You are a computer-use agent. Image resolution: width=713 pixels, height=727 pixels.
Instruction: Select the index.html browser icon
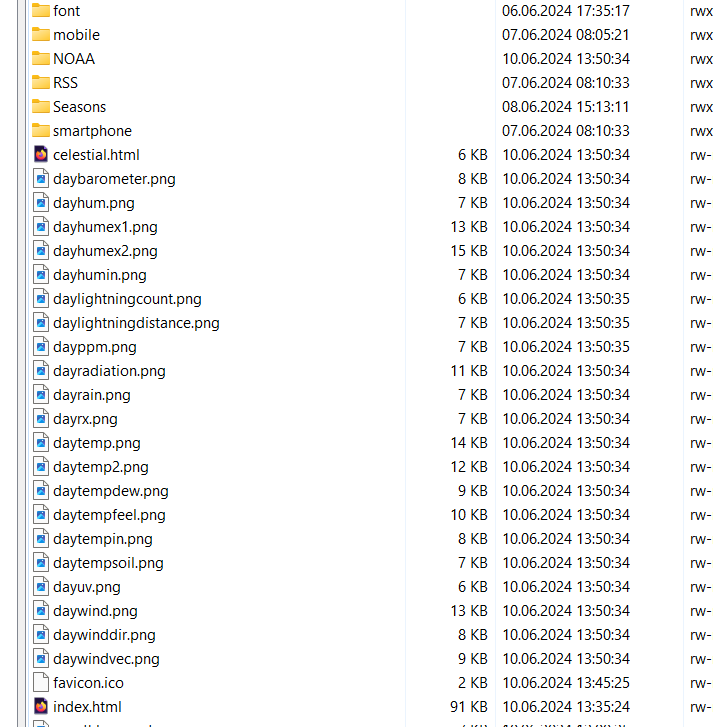40,706
